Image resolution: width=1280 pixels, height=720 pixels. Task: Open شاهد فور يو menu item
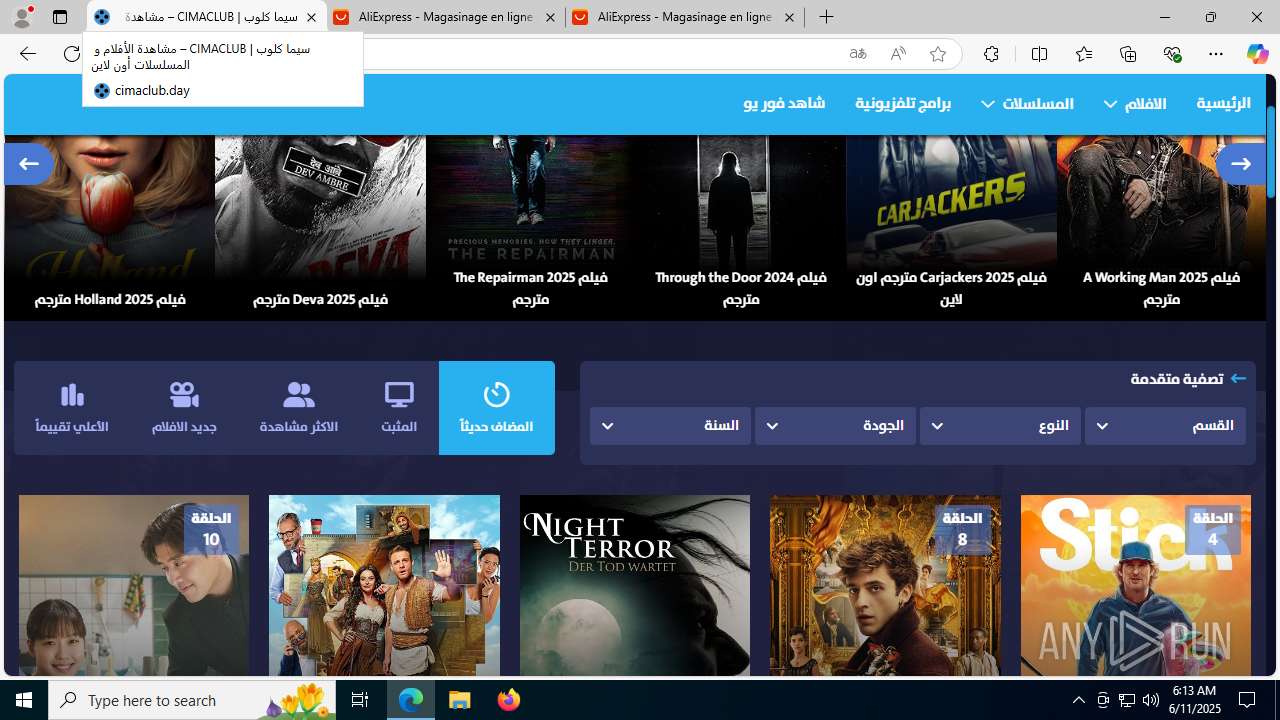click(784, 103)
